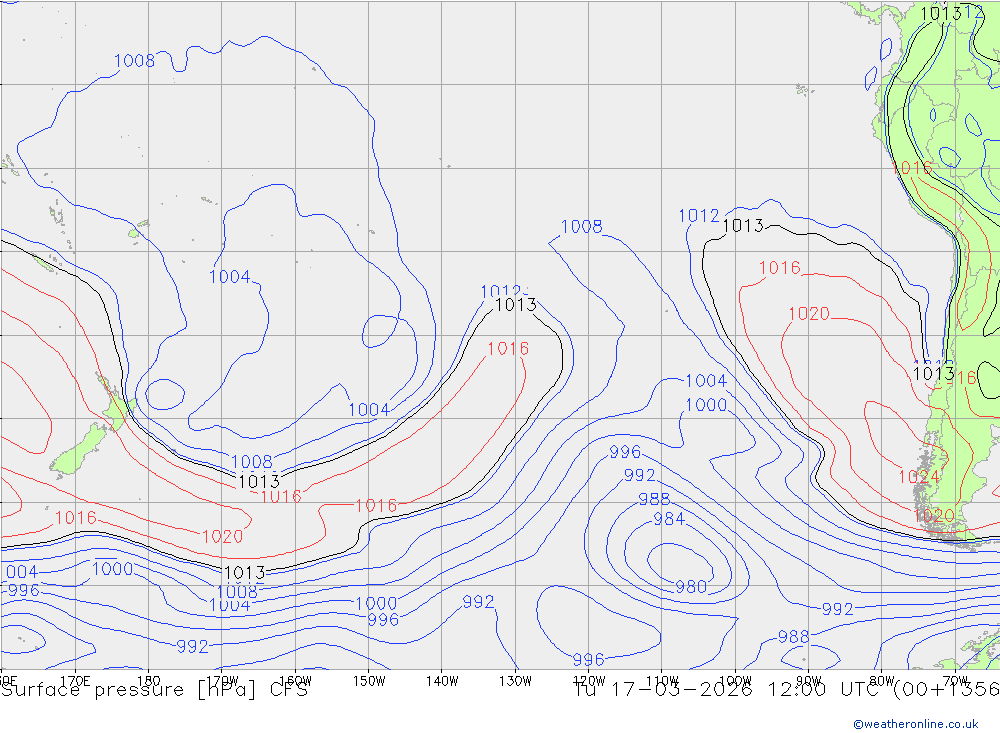Click the 130W longitude axis label

click(x=515, y=681)
